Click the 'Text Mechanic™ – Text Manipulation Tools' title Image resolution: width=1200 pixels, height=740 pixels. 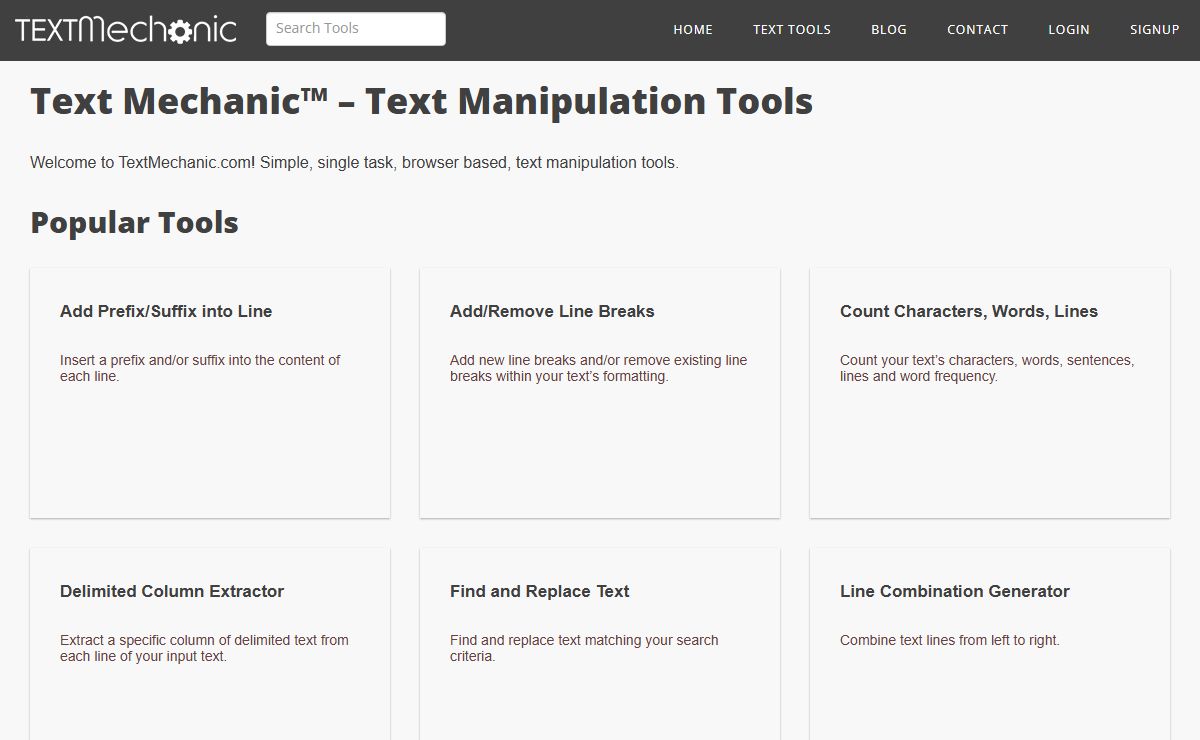[x=421, y=101]
